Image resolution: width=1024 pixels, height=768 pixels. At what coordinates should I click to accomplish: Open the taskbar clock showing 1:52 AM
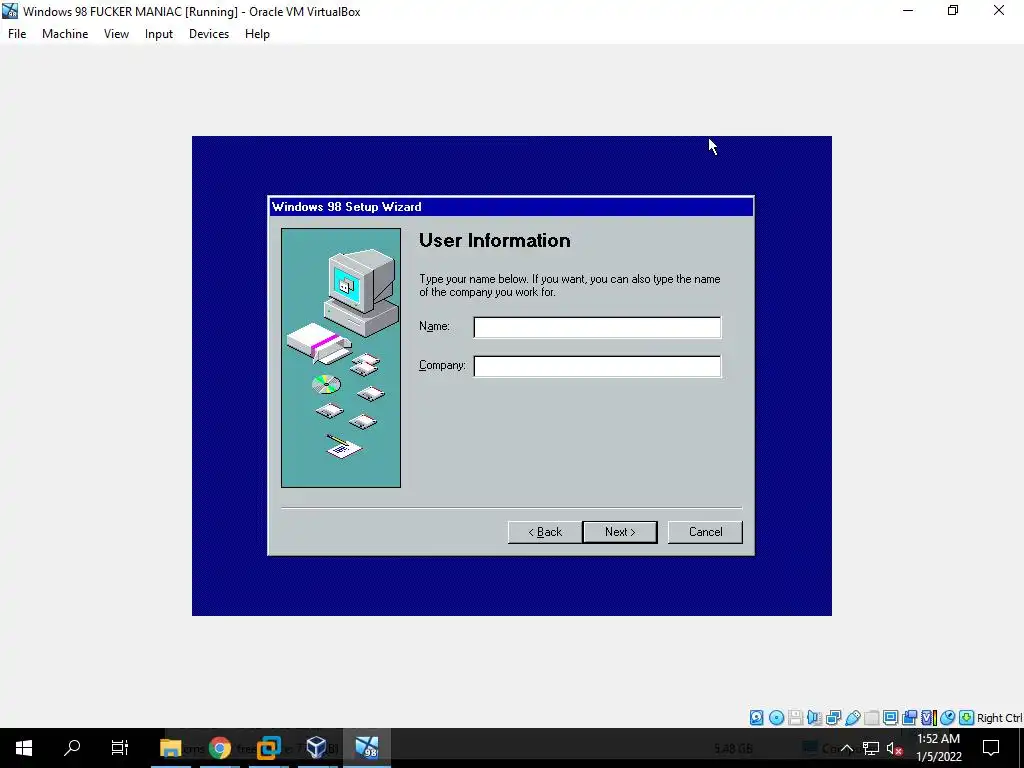(938, 748)
